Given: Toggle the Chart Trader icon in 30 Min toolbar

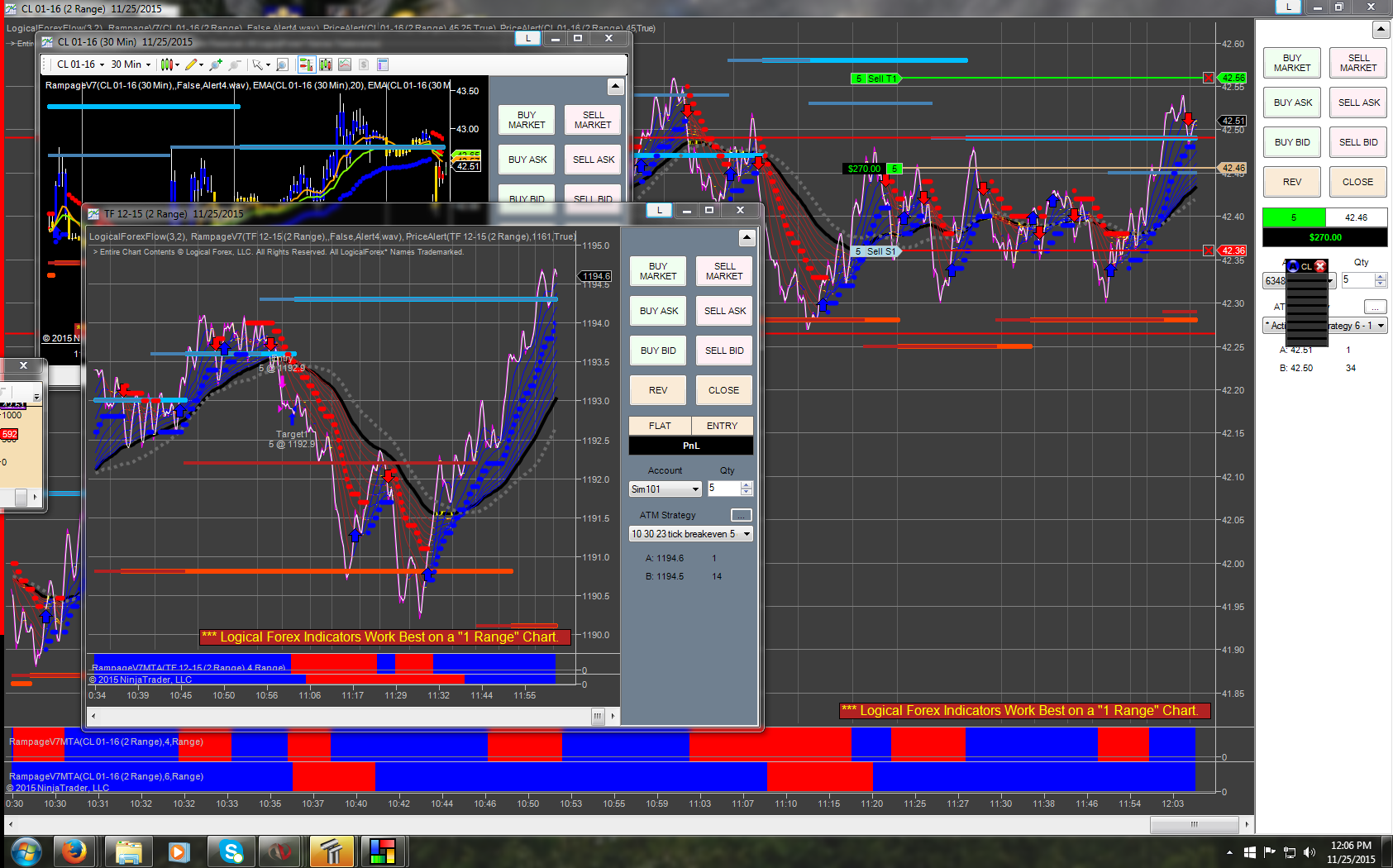Looking at the screenshot, I should 306,64.
